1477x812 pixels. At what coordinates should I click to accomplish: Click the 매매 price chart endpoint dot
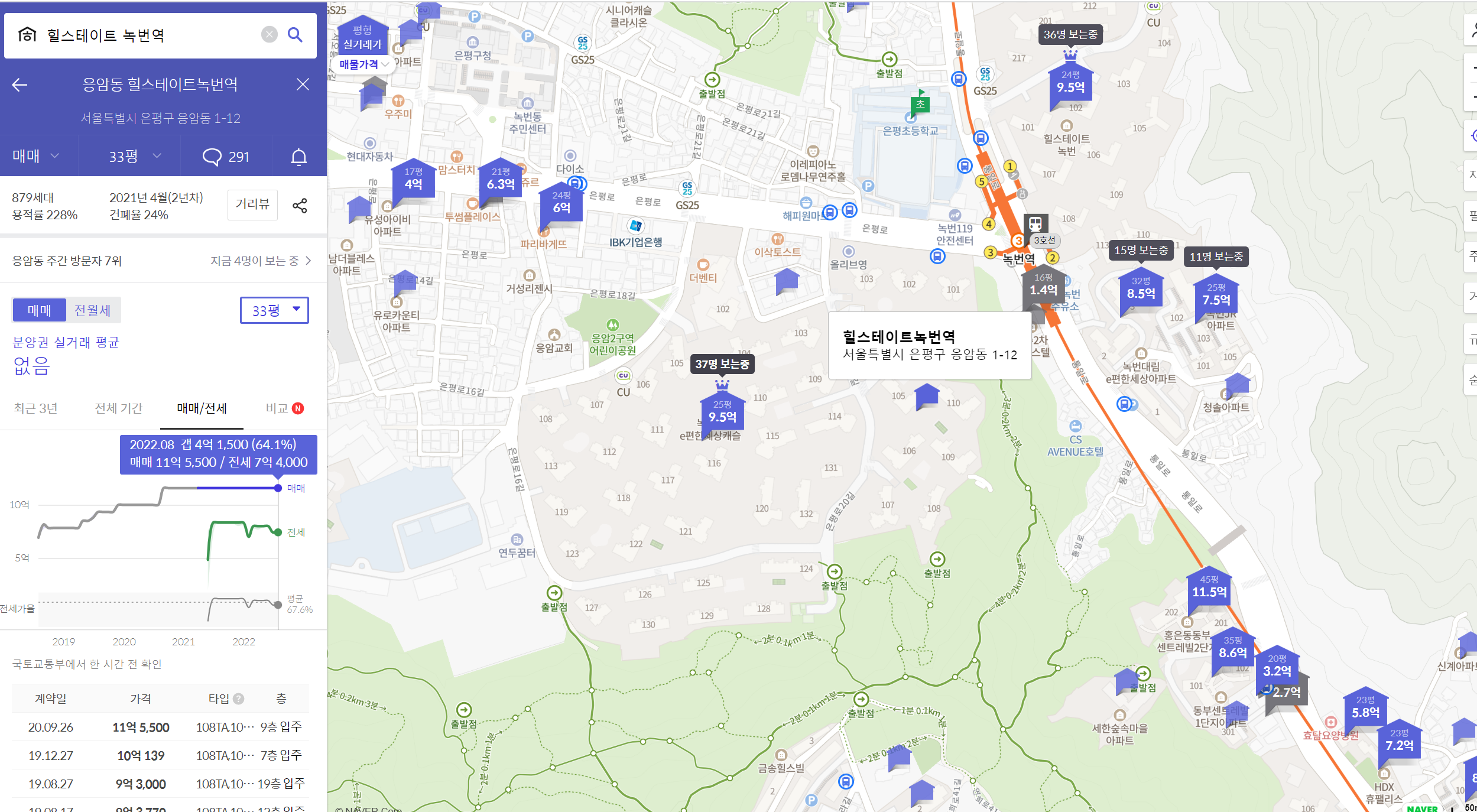[x=278, y=488]
